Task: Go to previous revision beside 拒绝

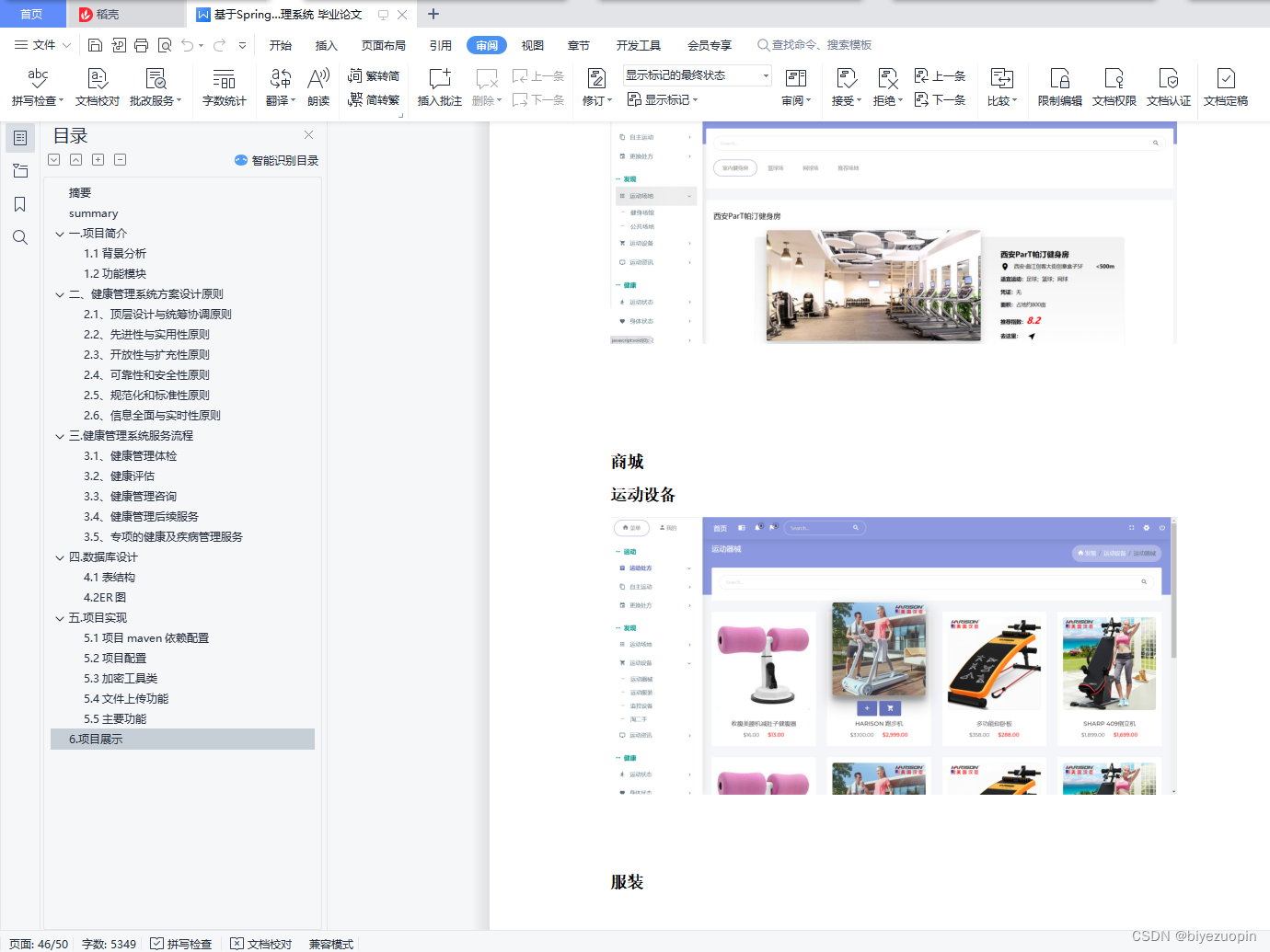Action: coord(941,75)
